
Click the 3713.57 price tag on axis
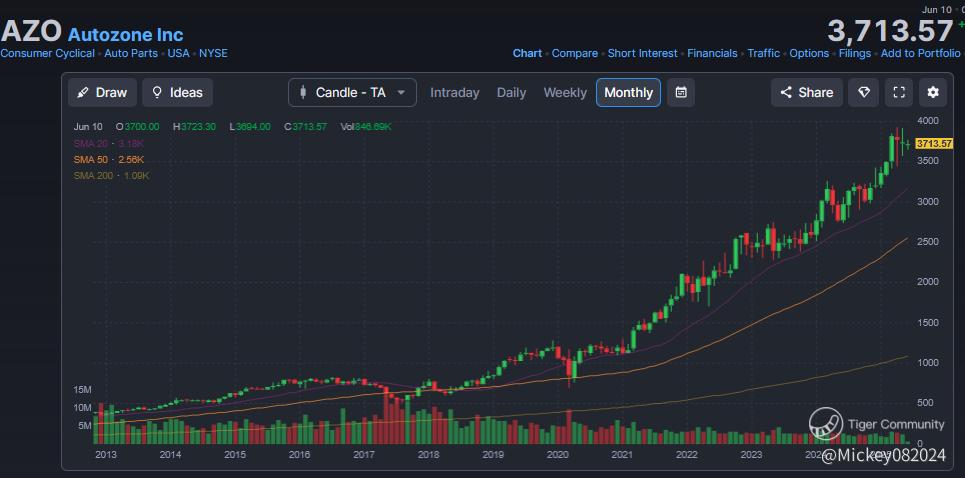[934, 144]
